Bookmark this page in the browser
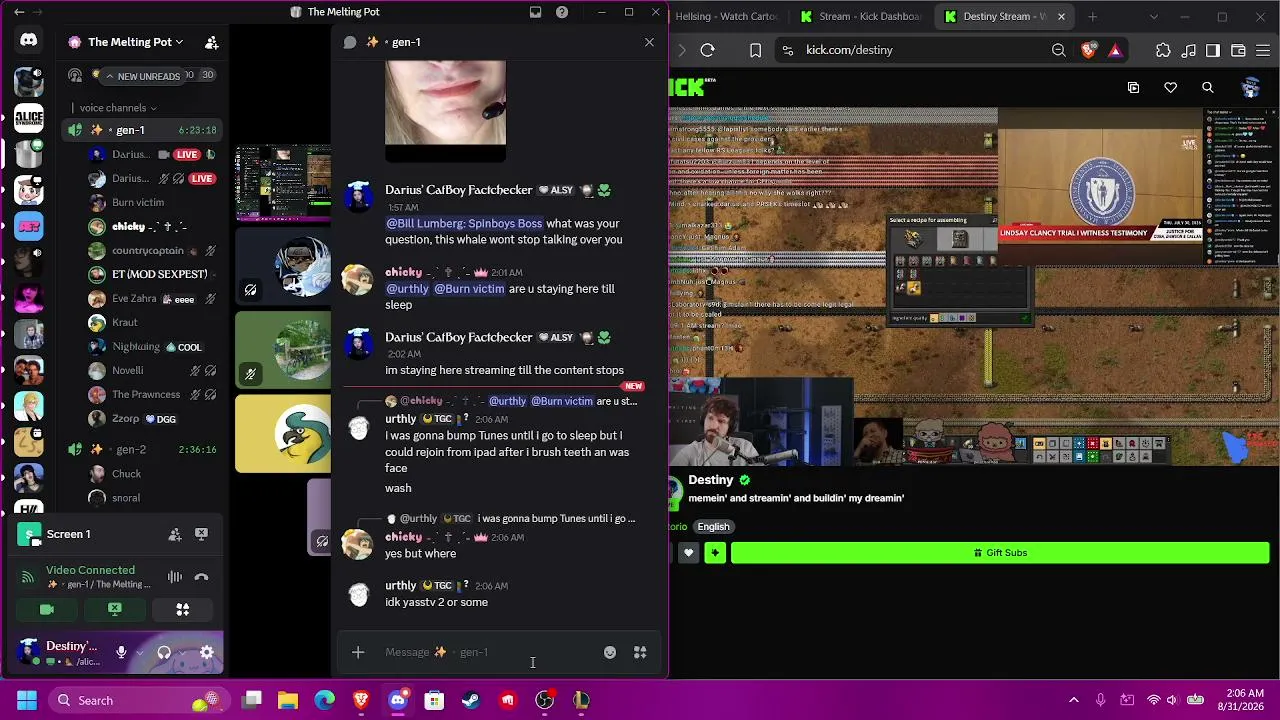1280x720 pixels. (x=756, y=50)
